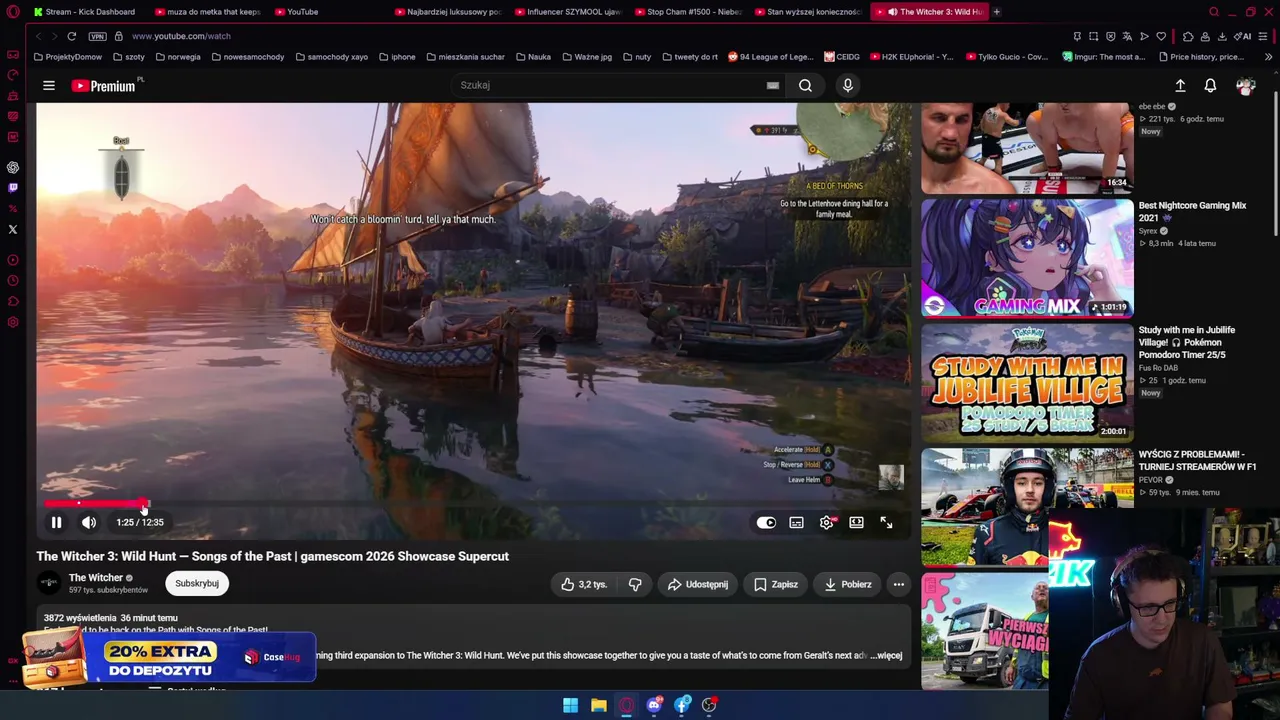Turn on subtitles in the video player
The width and height of the screenshot is (1280, 720).
pos(796,522)
